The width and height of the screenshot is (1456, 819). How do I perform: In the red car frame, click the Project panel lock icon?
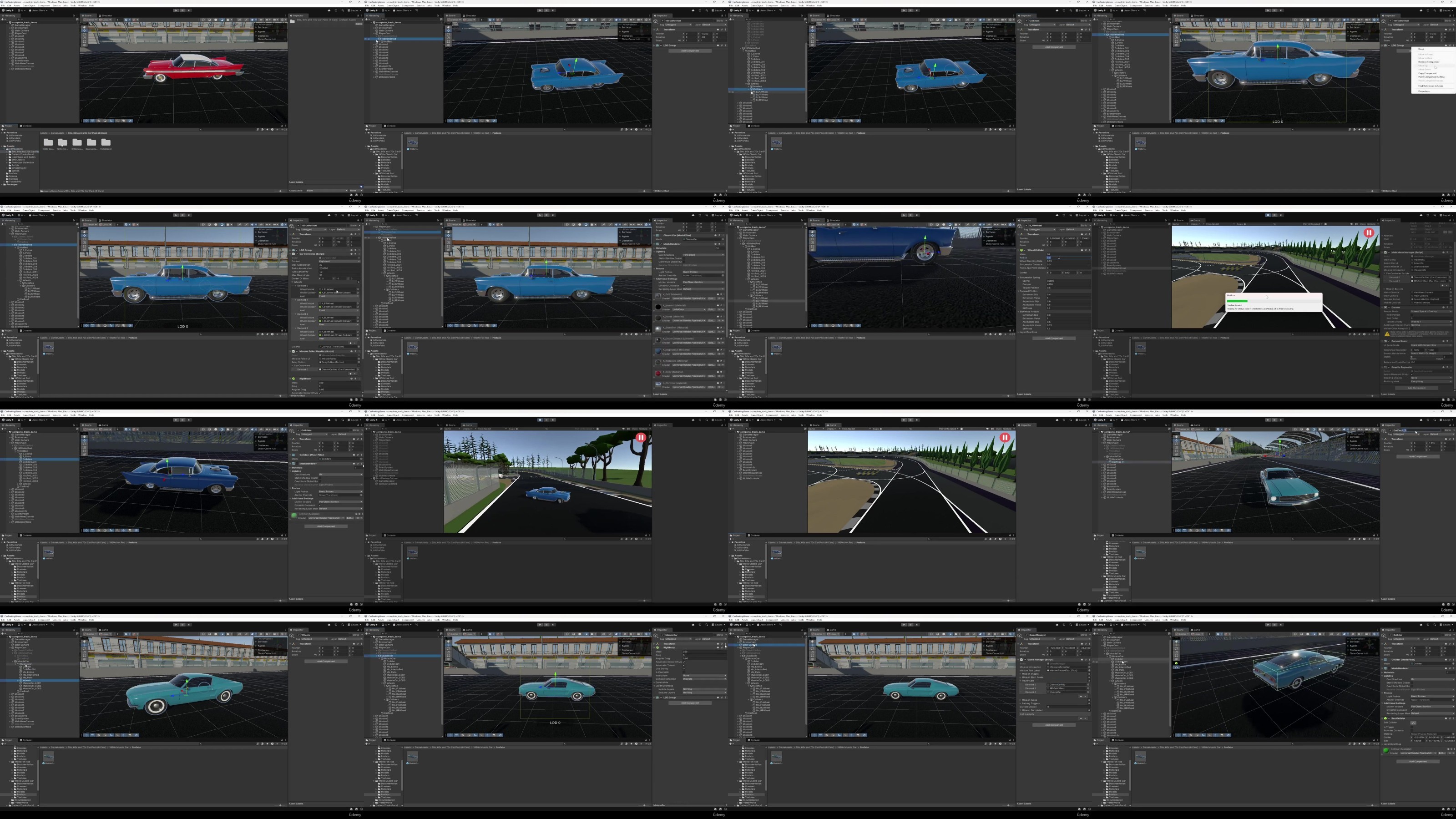(282, 126)
